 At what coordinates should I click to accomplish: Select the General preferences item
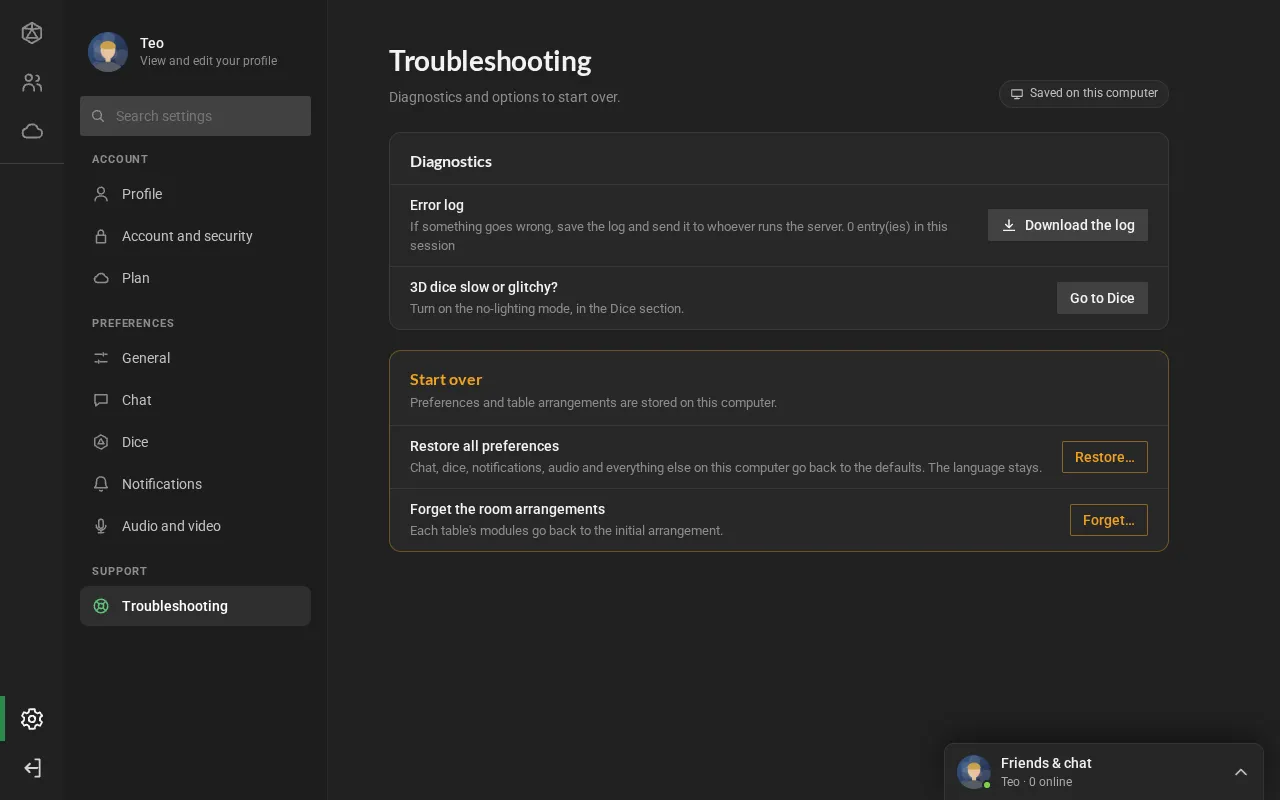[195, 358]
